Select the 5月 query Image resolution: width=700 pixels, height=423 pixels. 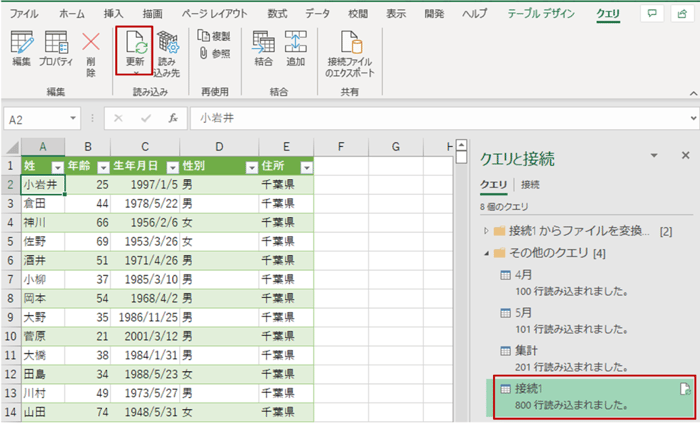[589, 321]
